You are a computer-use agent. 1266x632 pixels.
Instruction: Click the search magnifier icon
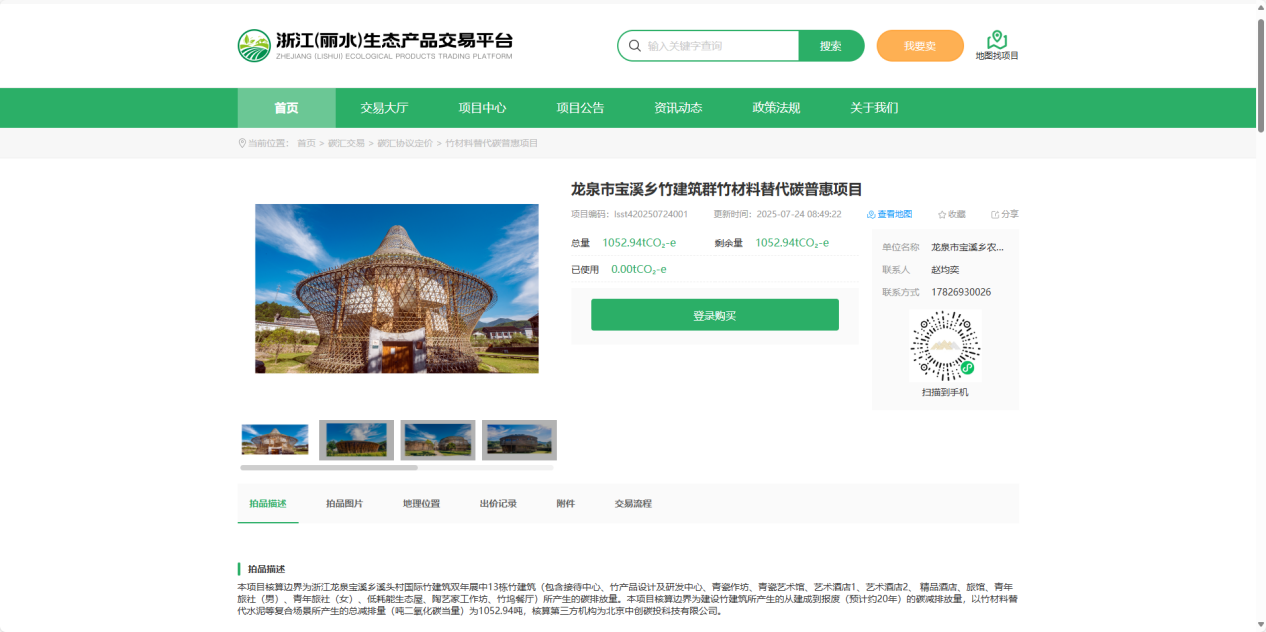coord(634,46)
